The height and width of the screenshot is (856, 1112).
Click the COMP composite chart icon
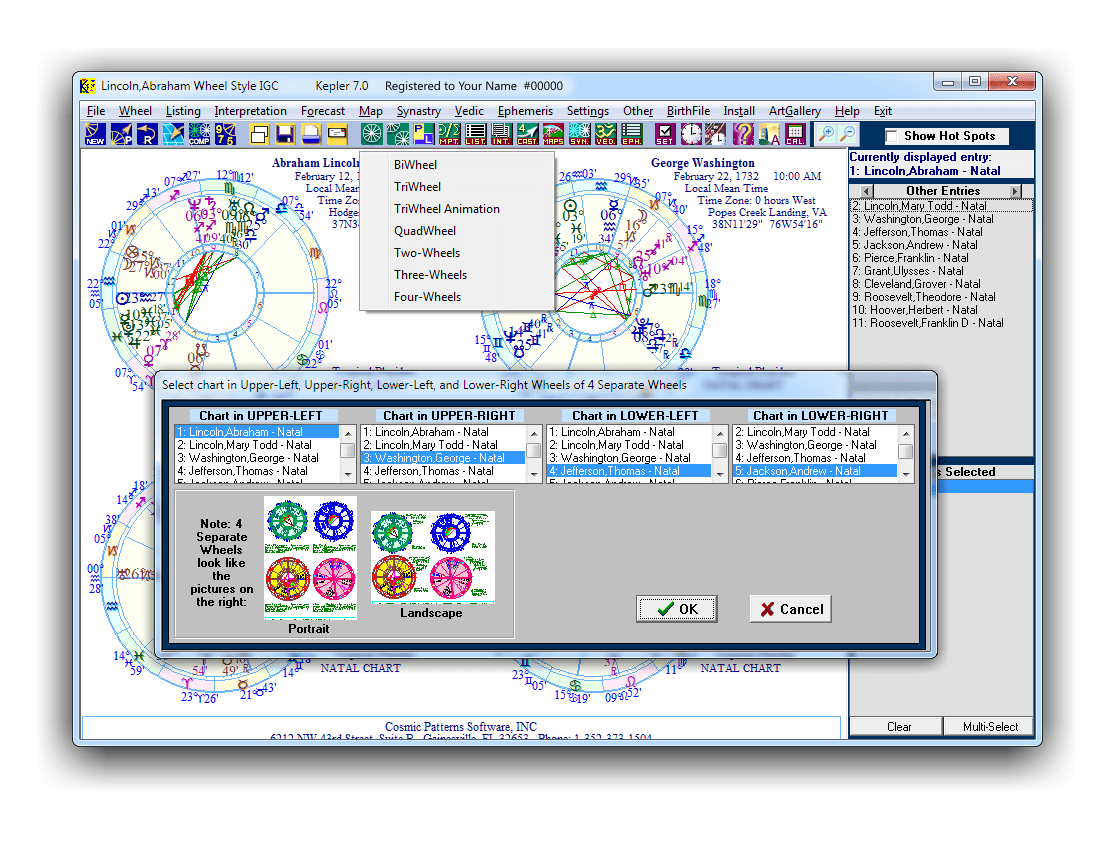pyautogui.click(x=199, y=134)
